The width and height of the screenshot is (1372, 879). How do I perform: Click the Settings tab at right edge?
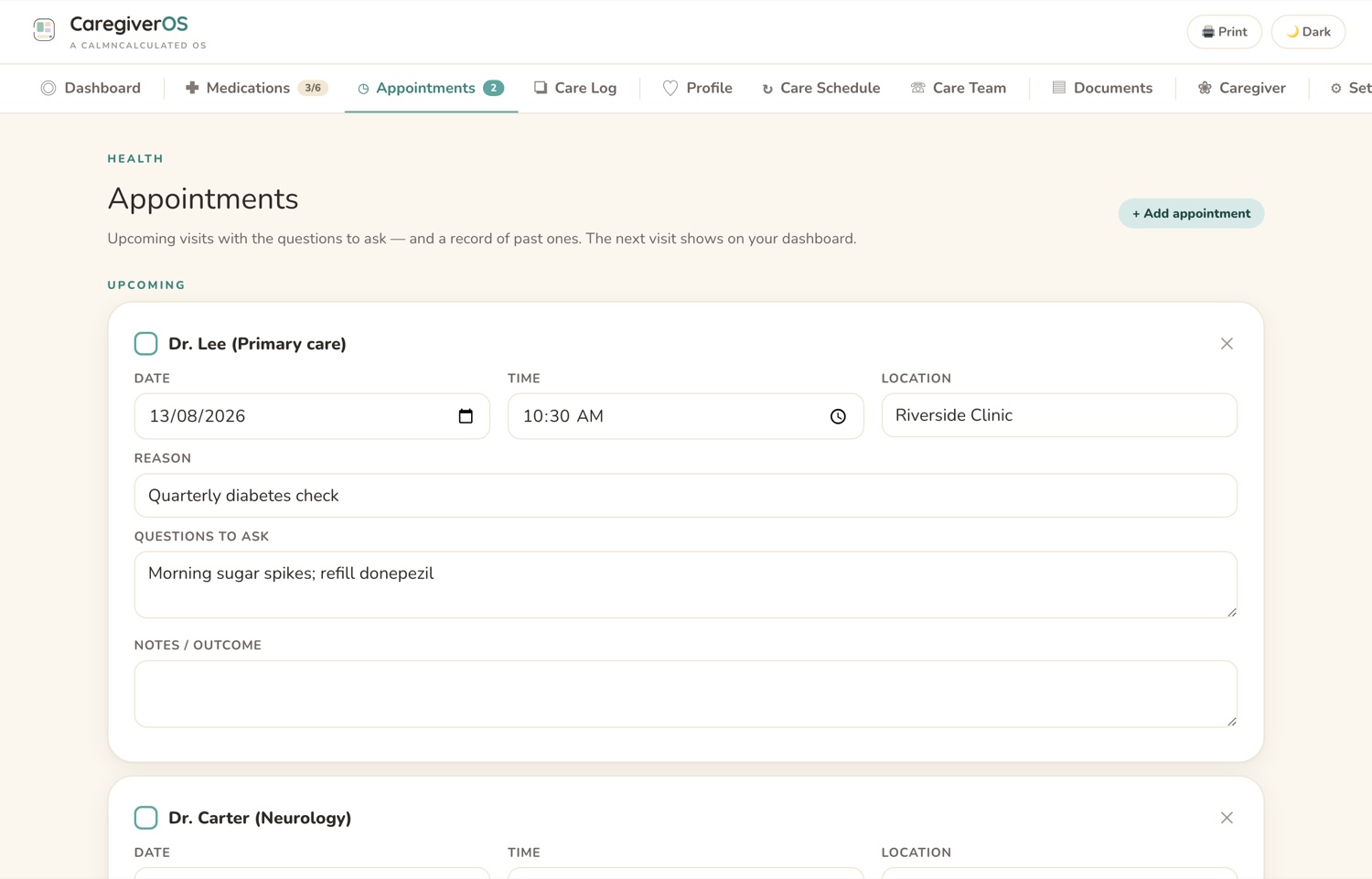pos(1351,88)
